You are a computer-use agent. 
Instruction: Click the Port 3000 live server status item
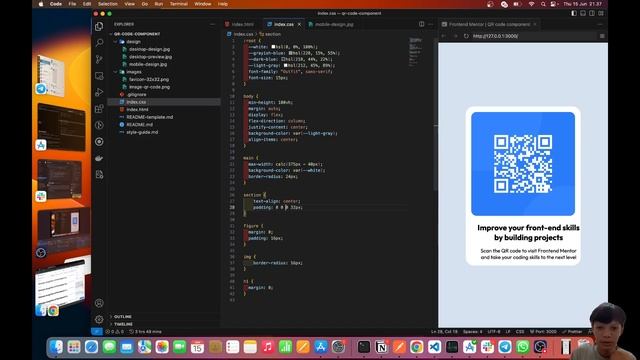pyautogui.click(x=543, y=332)
